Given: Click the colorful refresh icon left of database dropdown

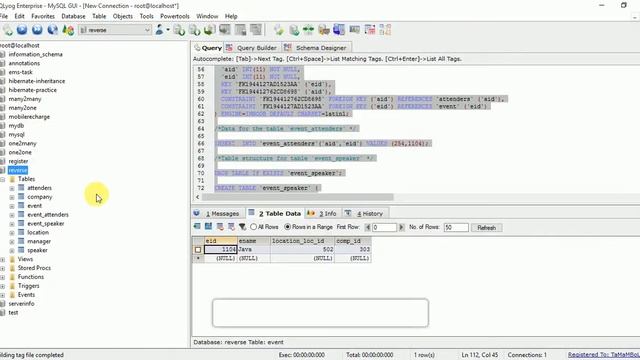Looking at the screenshot, I should pos(68,30).
